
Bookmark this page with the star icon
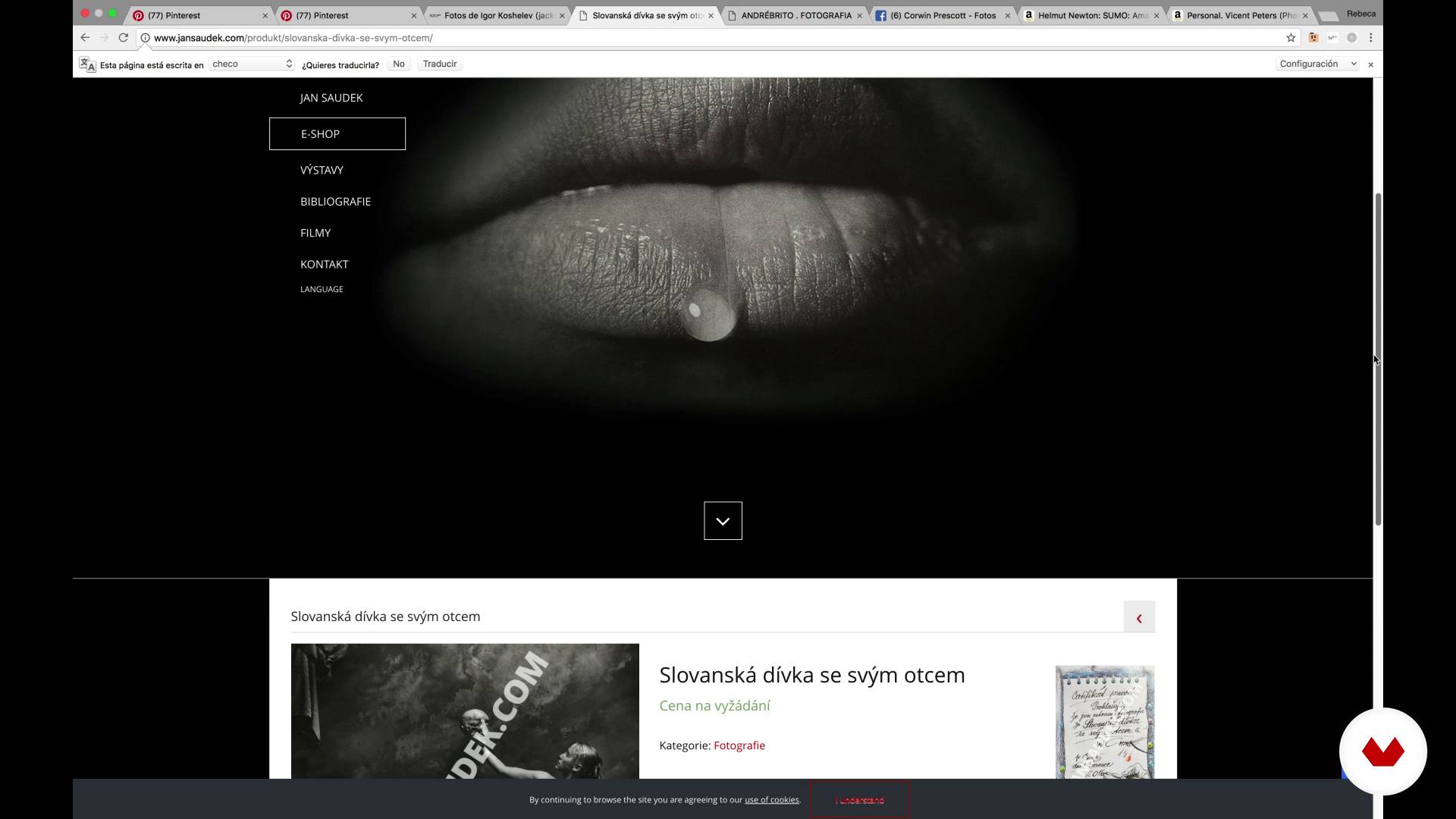click(1291, 38)
